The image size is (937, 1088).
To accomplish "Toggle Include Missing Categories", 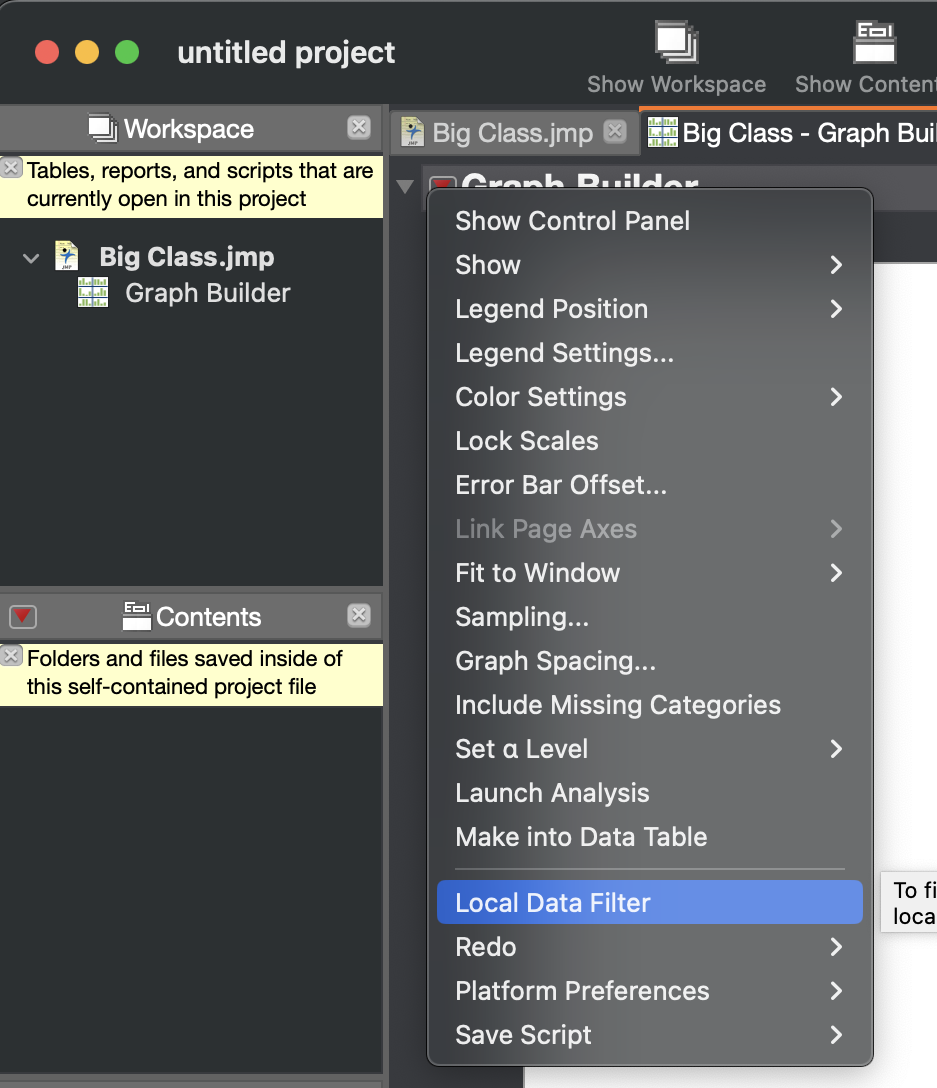I will point(617,705).
